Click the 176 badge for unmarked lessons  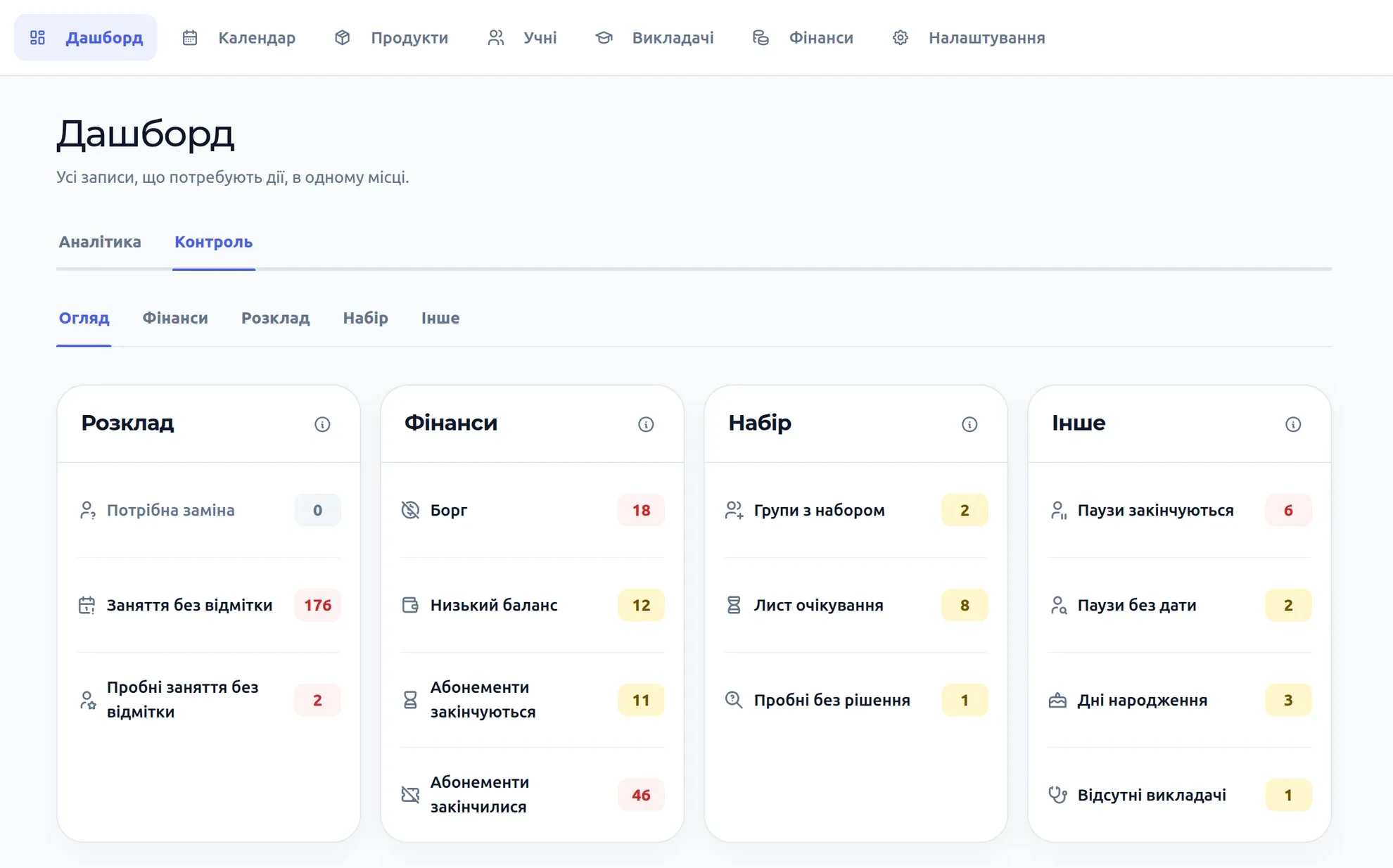point(317,605)
